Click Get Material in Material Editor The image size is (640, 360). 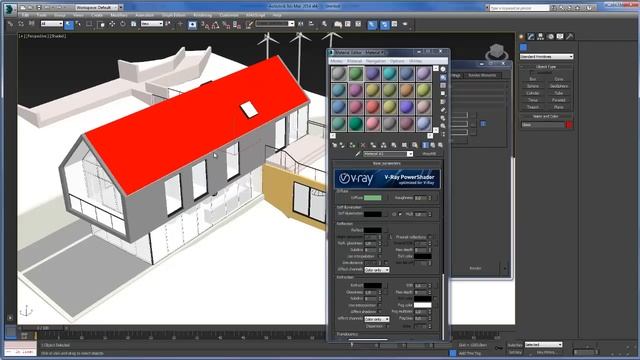(334, 145)
